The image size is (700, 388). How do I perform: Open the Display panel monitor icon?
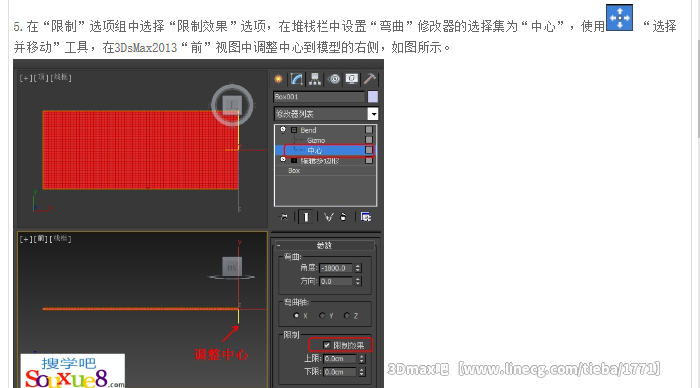point(352,79)
